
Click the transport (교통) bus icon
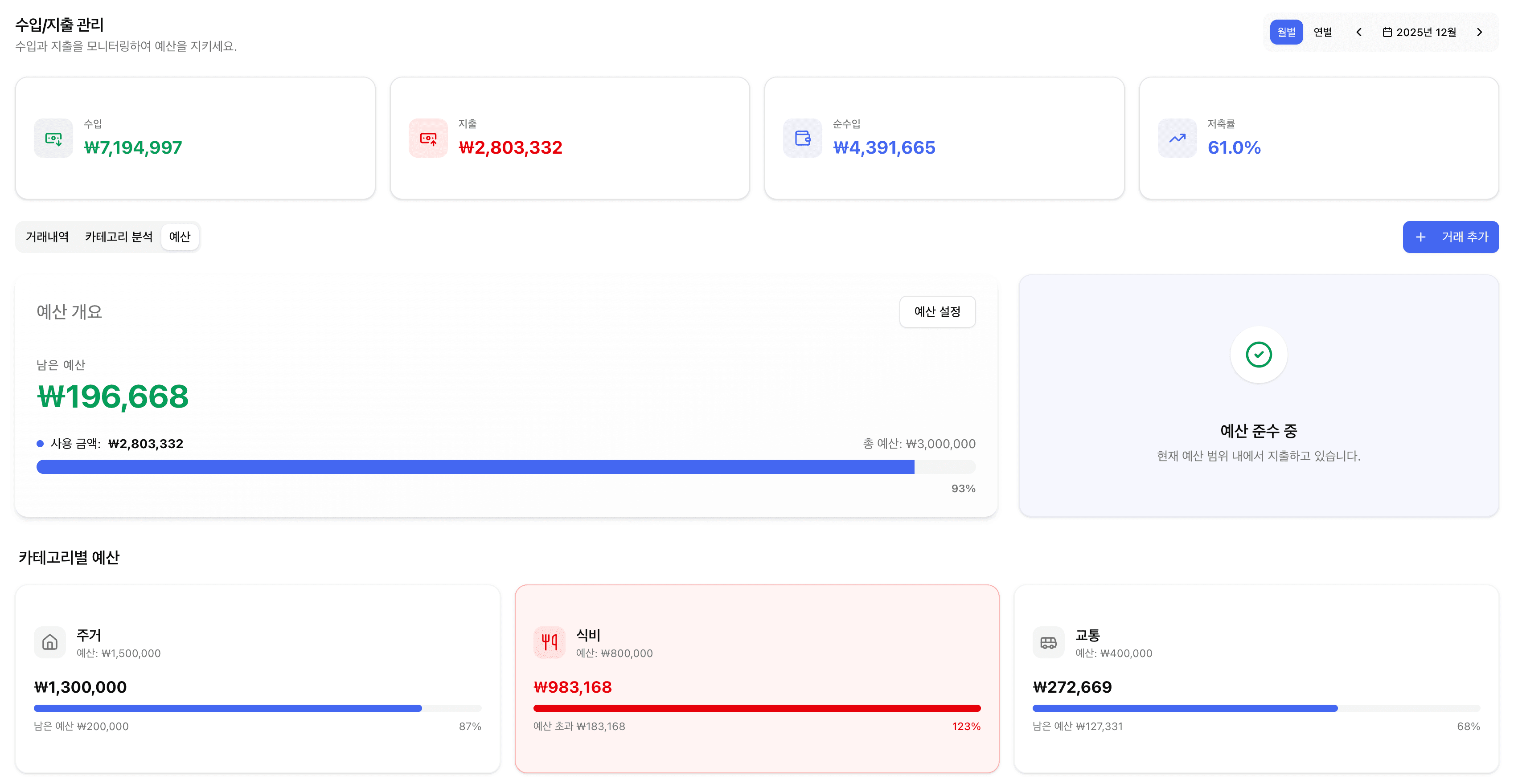tap(1048, 642)
